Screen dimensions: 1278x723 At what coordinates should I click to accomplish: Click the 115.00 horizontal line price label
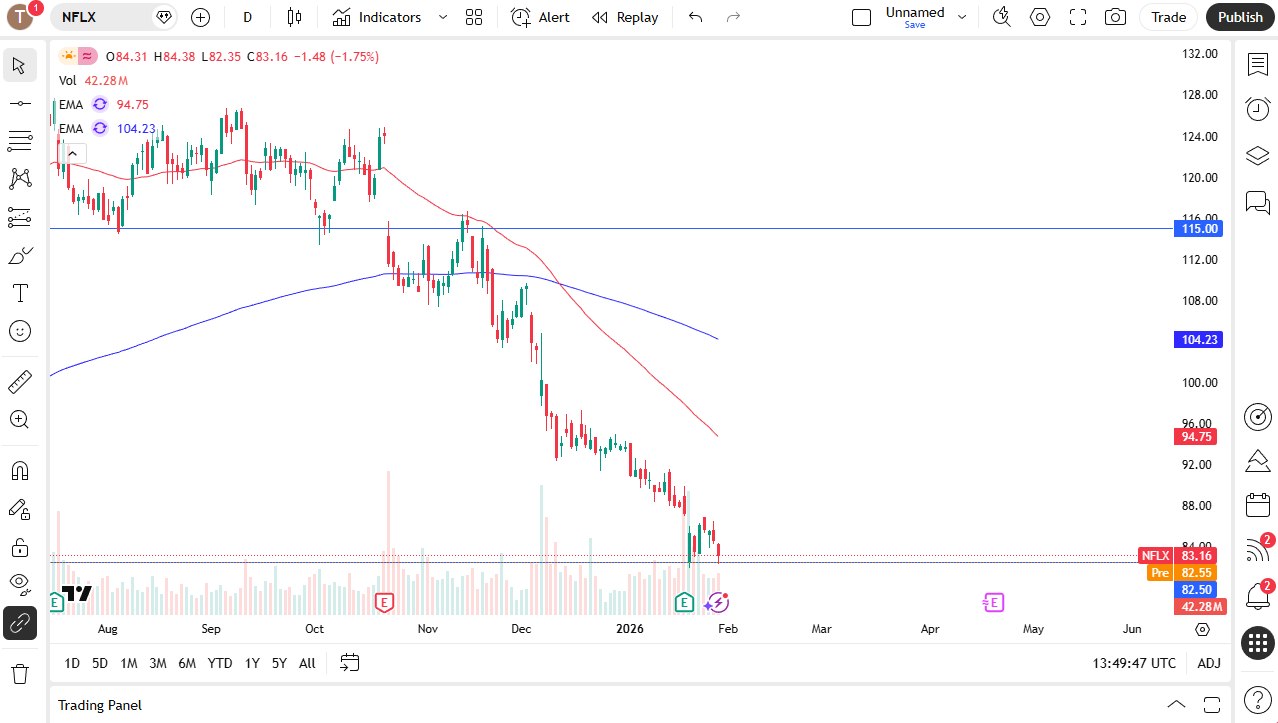pos(1198,229)
